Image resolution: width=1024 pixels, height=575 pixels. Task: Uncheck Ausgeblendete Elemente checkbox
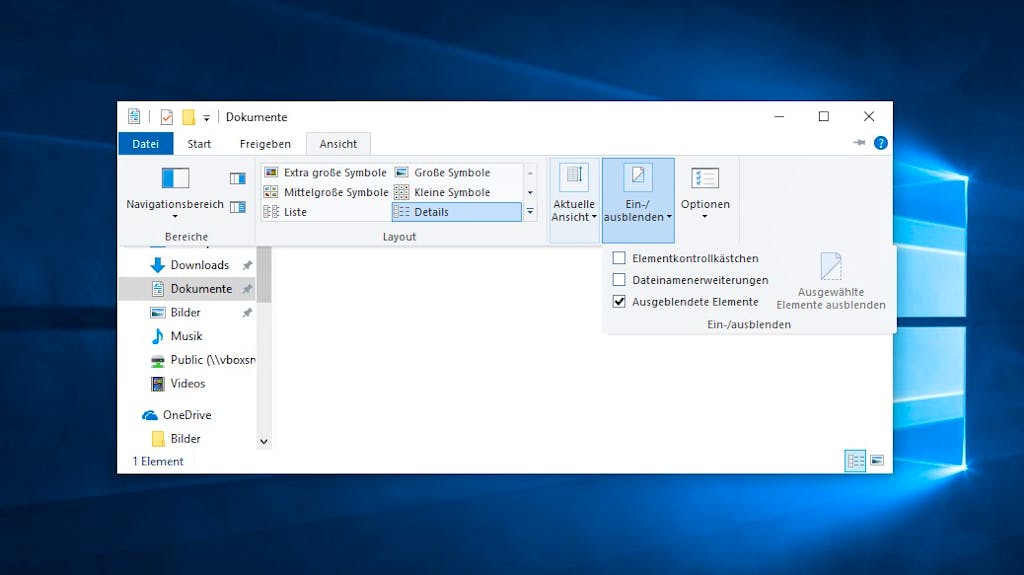[x=619, y=301]
